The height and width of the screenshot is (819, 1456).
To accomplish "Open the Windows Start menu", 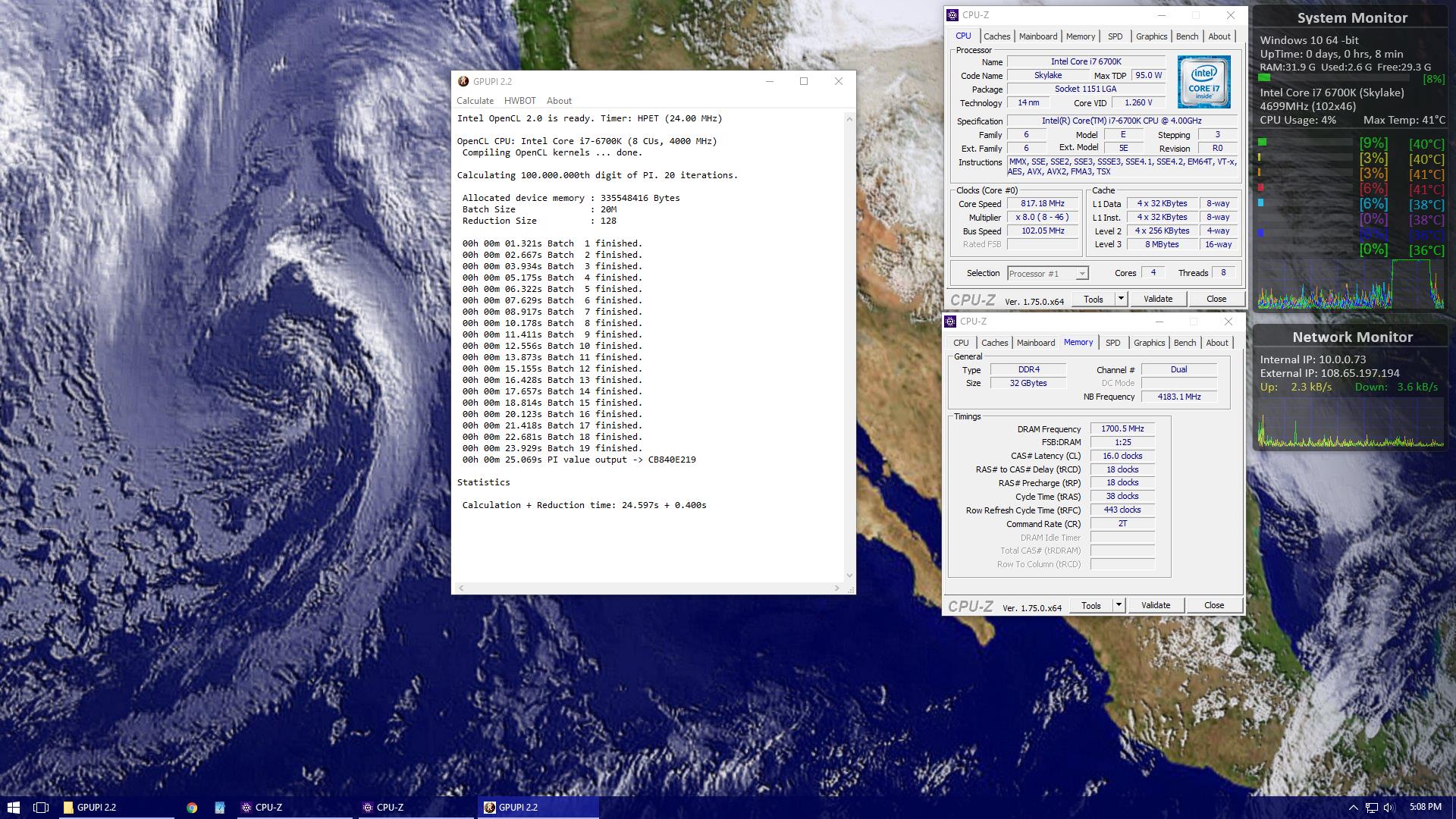I will tap(13, 808).
